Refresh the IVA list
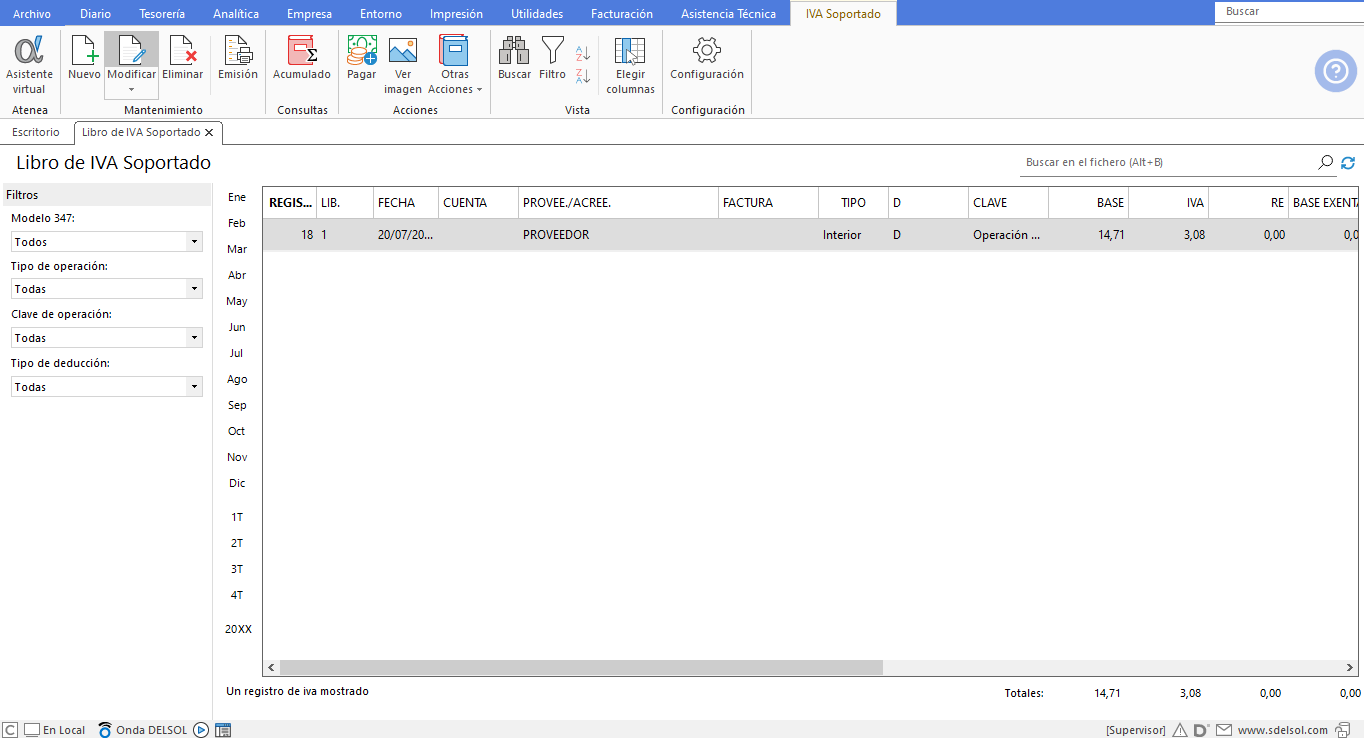Viewport: 1364px width, 738px height. (x=1348, y=162)
